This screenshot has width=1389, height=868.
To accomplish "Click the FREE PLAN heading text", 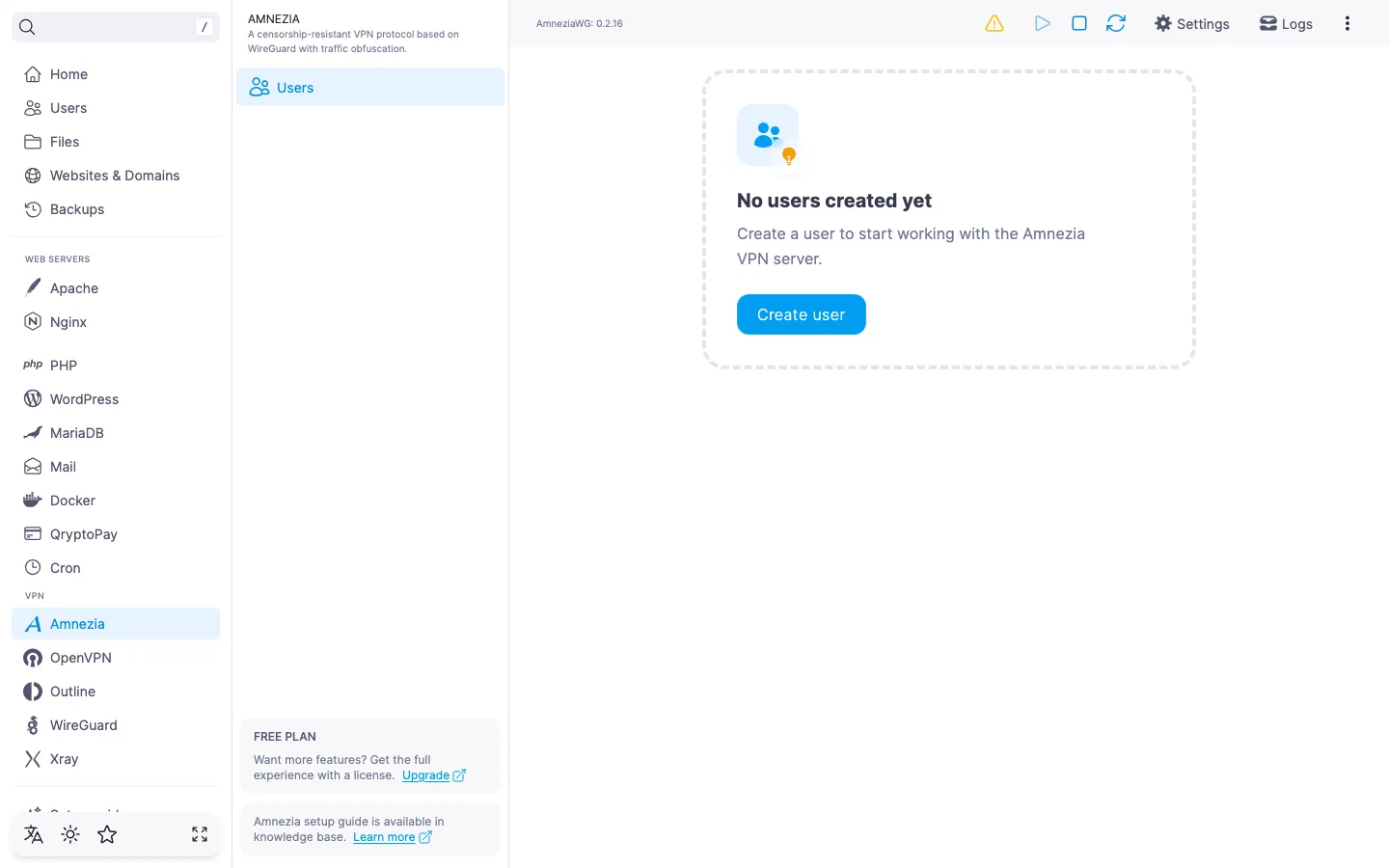I will tap(285, 736).
